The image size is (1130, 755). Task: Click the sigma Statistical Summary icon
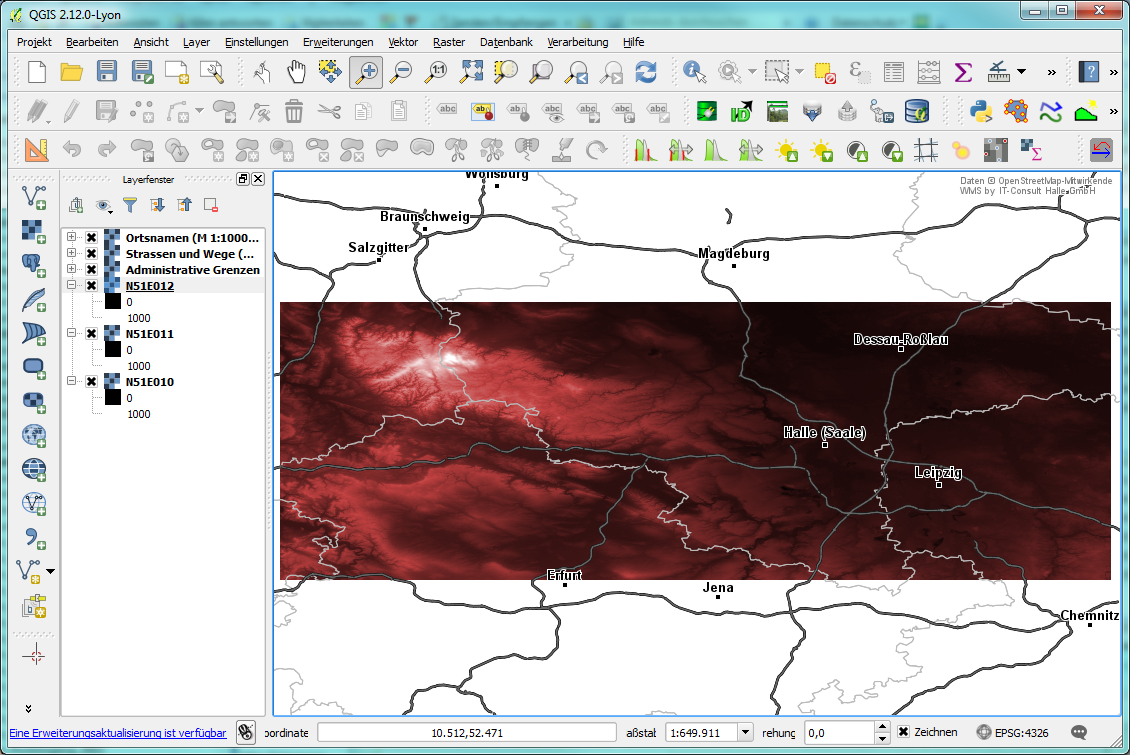point(963,72)
